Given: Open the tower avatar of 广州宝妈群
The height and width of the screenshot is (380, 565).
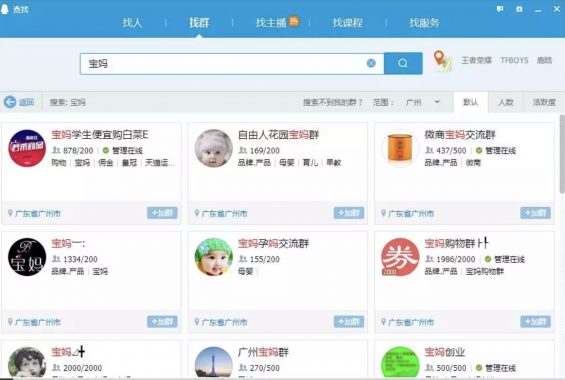Looking at the screenshot, I should click(214, 362).
